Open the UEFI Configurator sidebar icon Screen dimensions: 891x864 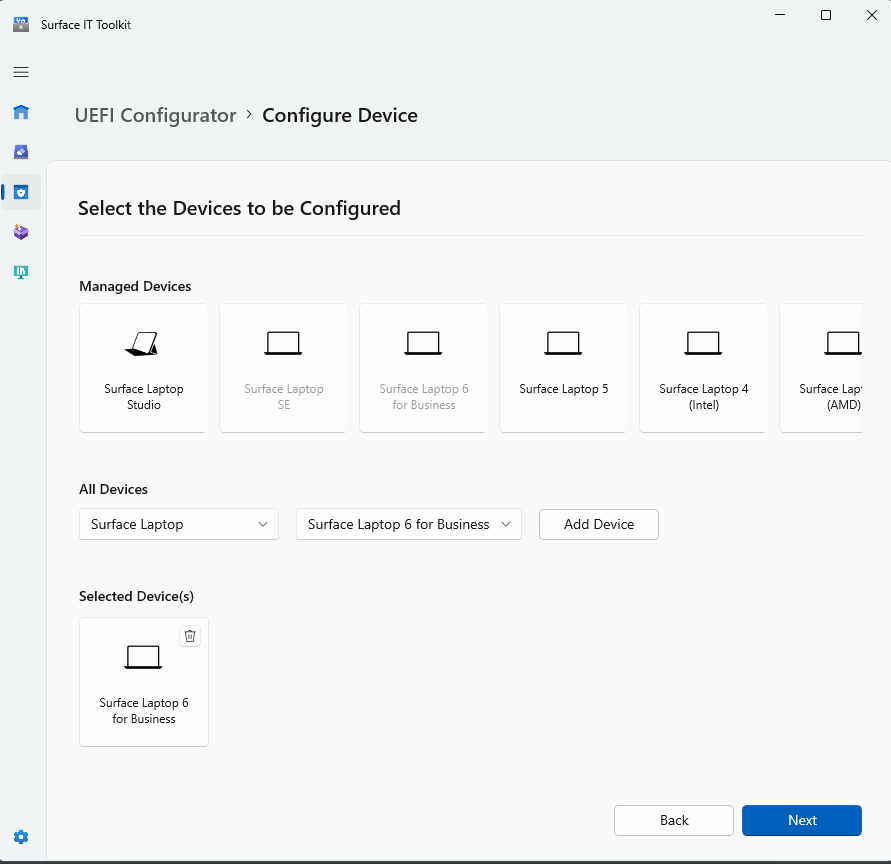pyautogui.click(x=21, y=191)
